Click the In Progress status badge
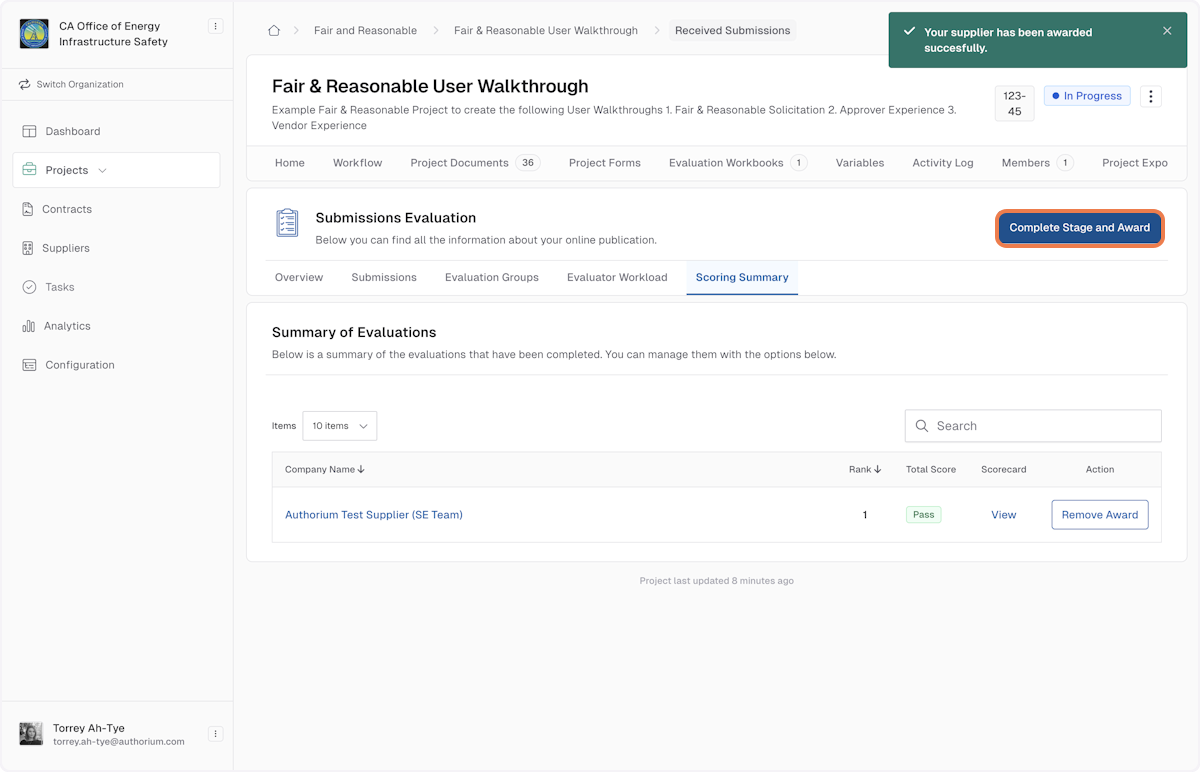Image resolution: width=1200 pixels, height=772 pixels. 1087,96
